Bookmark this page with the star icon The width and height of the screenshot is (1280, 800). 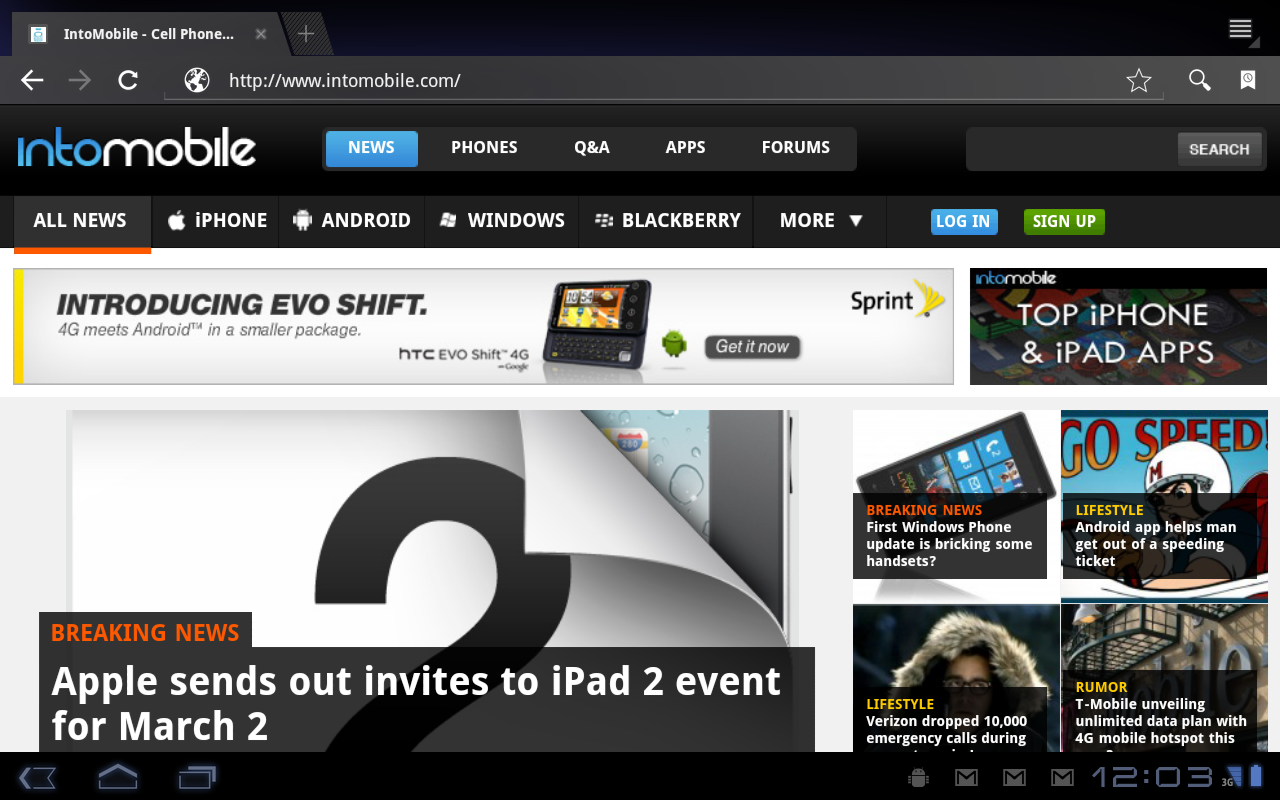[1139, 81]
